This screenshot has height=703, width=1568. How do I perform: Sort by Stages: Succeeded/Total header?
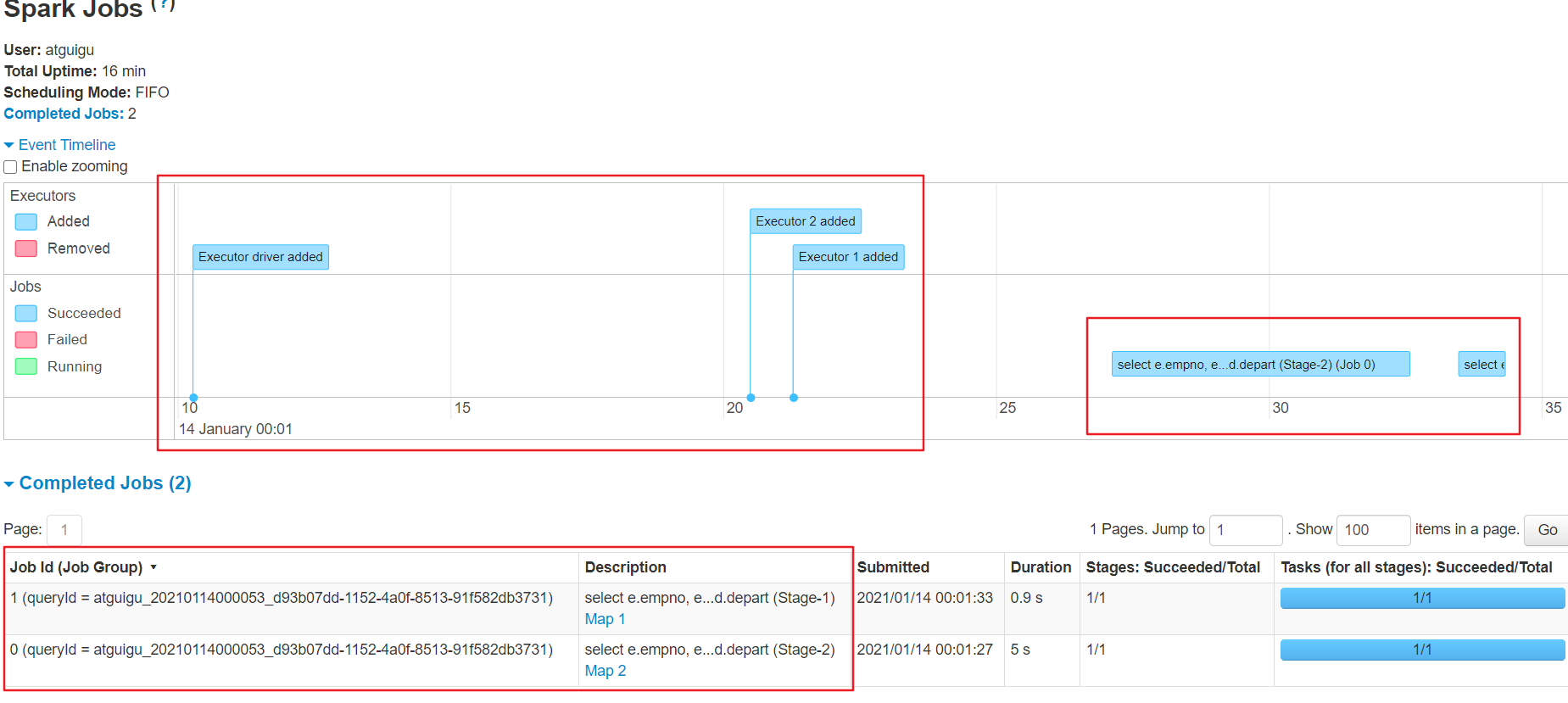click(1173, 567)
